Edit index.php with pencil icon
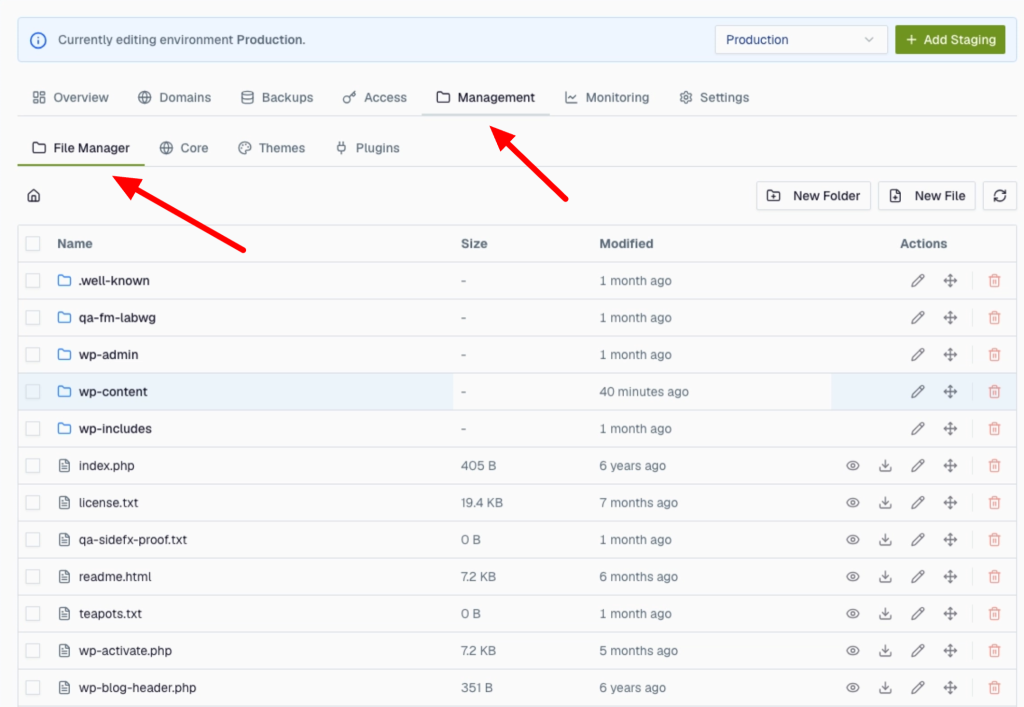The width and height of the screenshot is (1024, 707). (918, 465)
